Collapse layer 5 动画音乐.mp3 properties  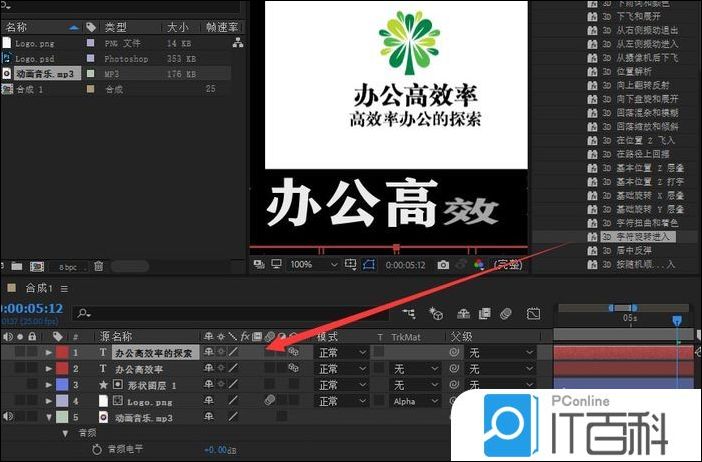tap(49, 417)
